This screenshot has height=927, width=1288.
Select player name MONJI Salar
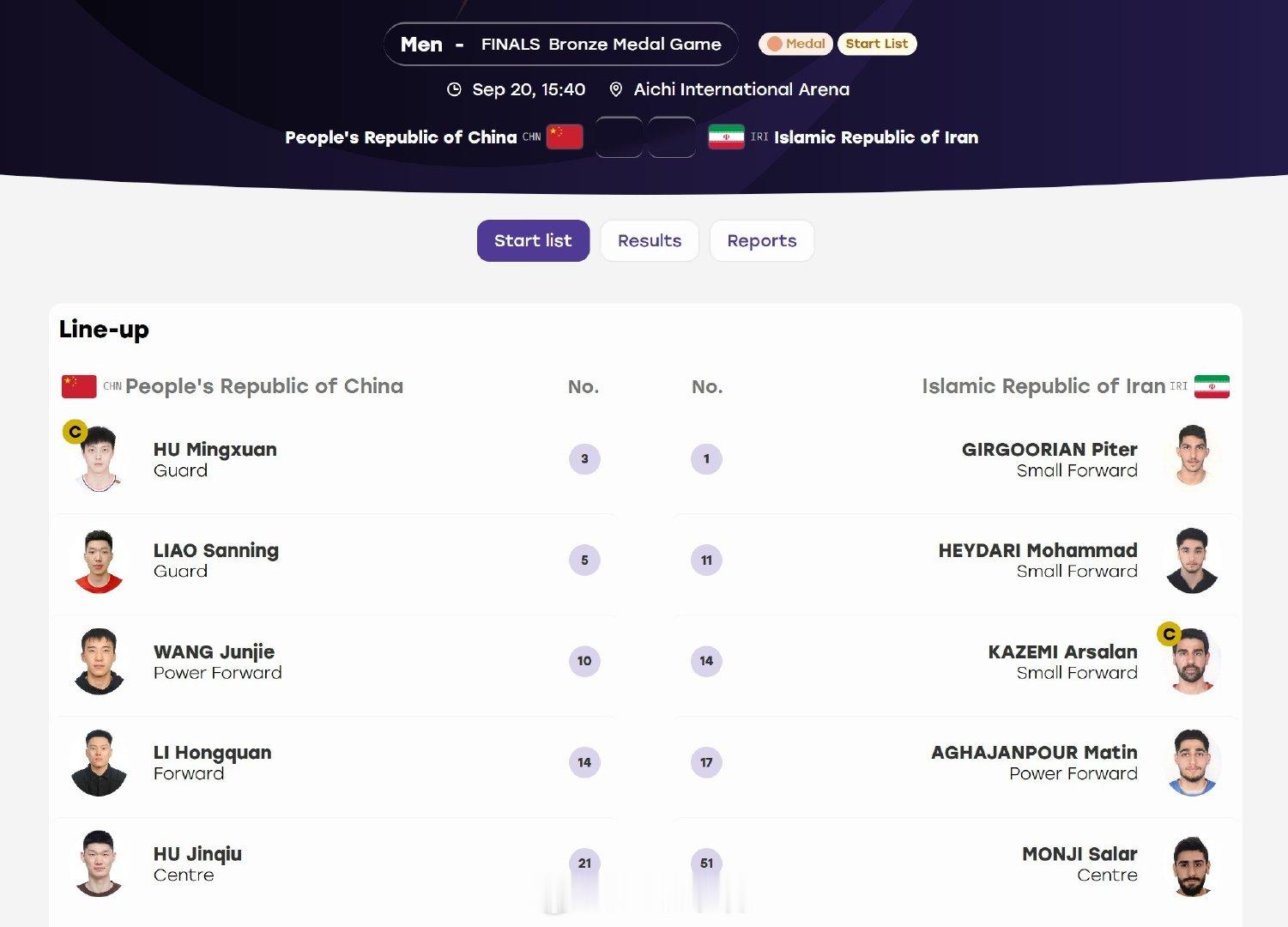click(x=1079, y=854)
